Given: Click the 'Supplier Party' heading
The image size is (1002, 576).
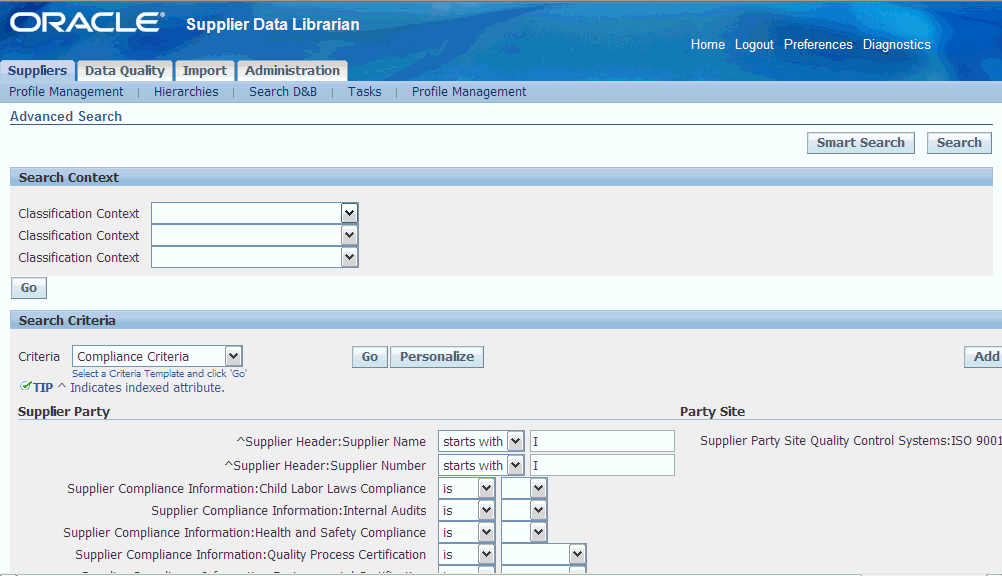Looking at the screenshot, I should pyautogui.click(x=64, y=412).
